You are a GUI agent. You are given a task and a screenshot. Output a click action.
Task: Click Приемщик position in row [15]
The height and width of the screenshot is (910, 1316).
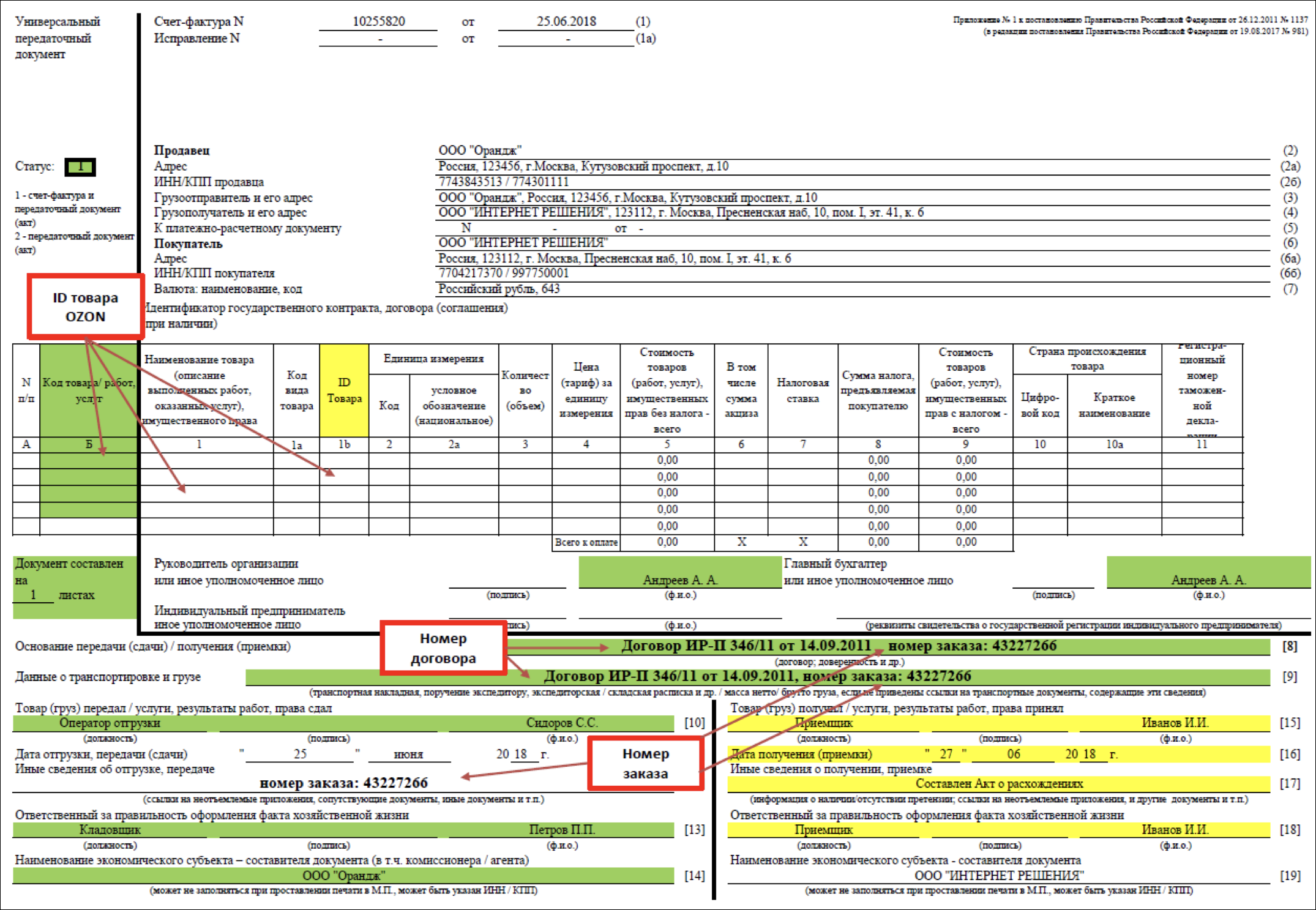pos(824,723)
